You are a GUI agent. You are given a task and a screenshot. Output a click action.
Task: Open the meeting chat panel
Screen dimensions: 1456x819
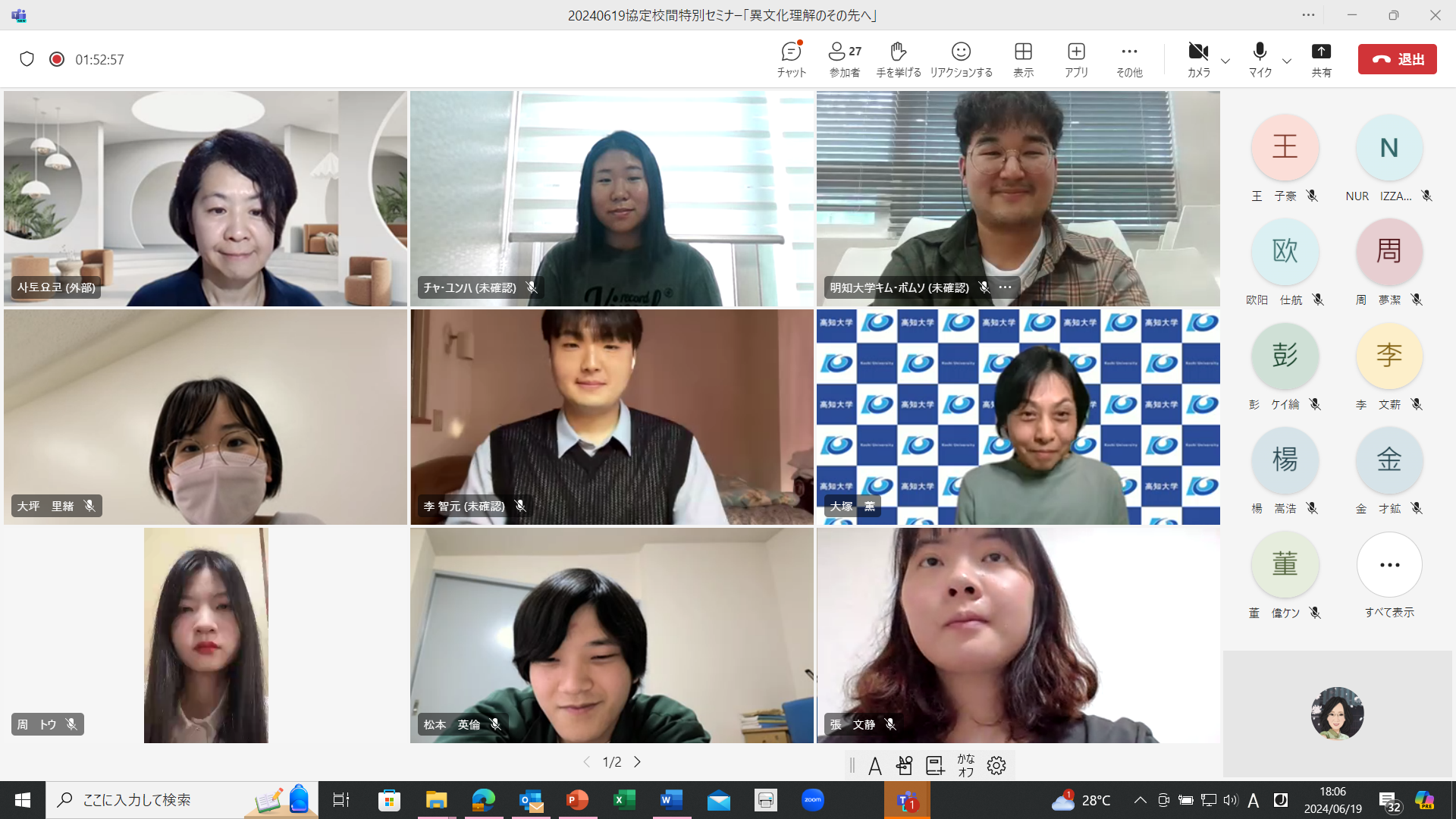790,59
